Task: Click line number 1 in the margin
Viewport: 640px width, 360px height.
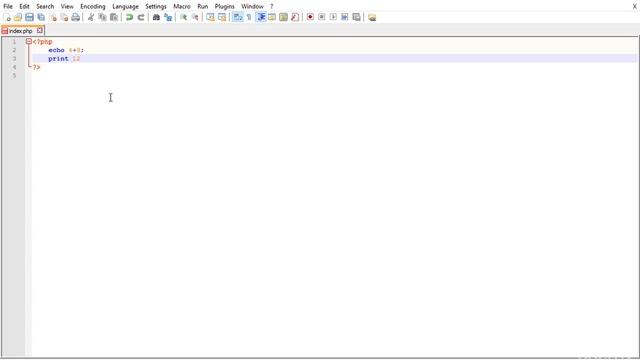Action: coord(14,42)
